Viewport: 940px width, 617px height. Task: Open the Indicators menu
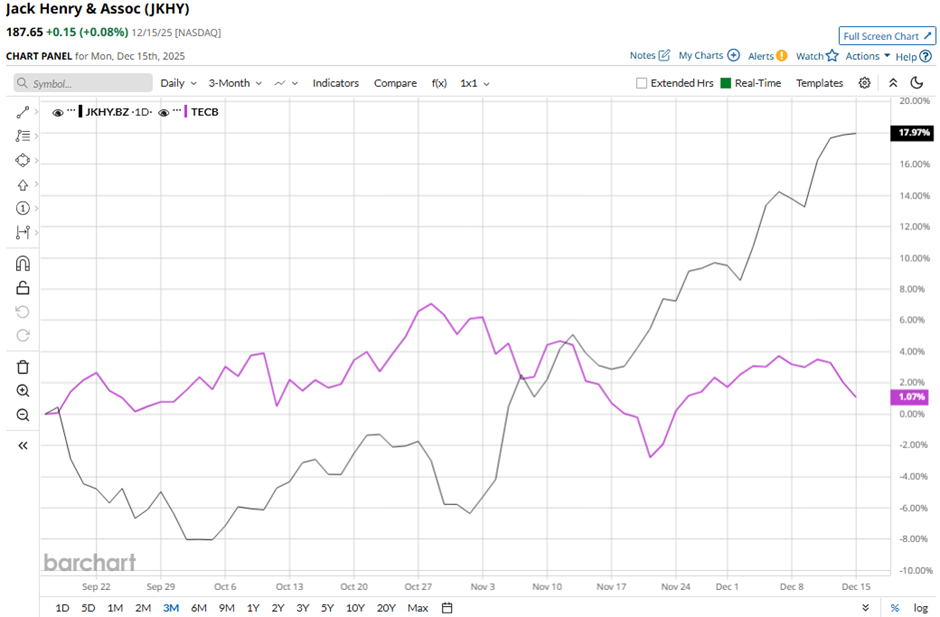[335, 83]
